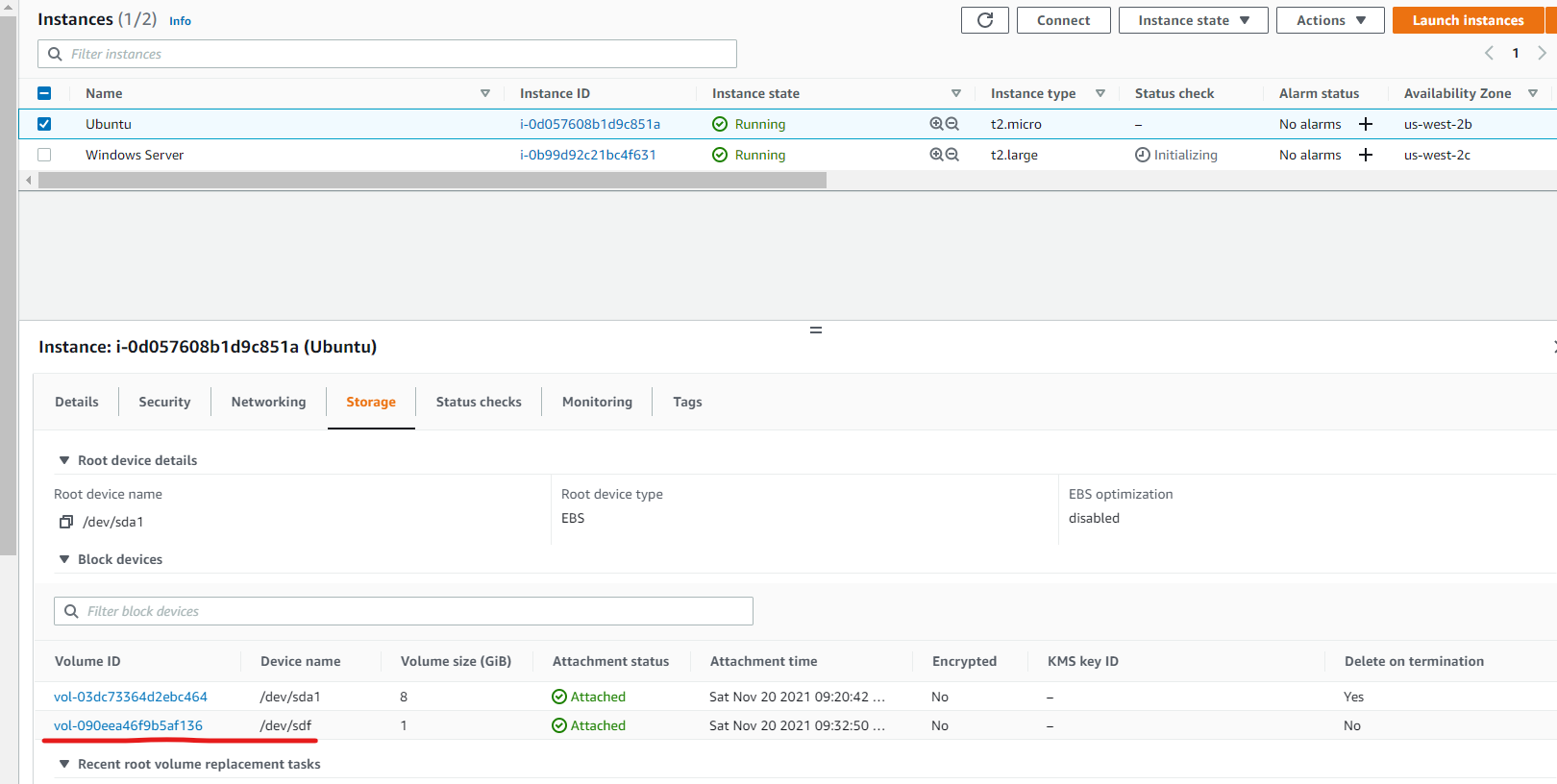Collapse Block devices section

point(64,559)
